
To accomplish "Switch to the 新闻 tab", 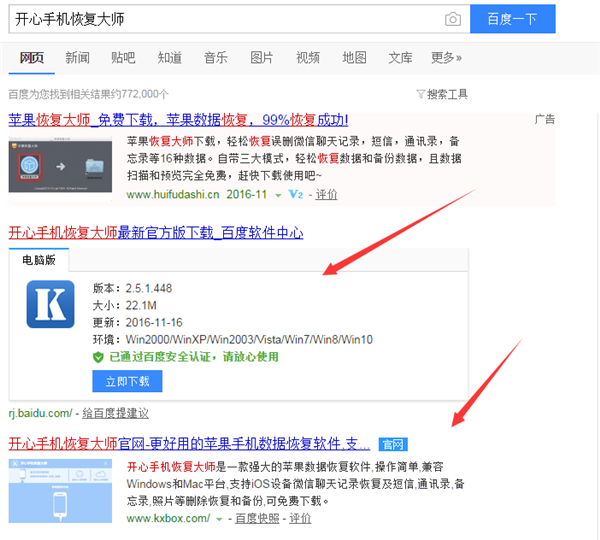I will pos(78,58).
